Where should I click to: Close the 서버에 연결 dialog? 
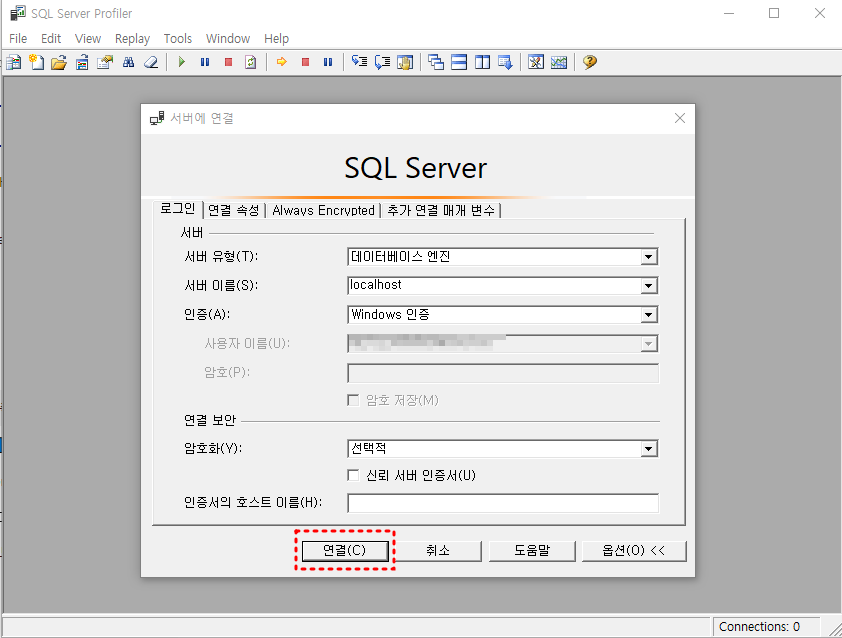(680, 118)
